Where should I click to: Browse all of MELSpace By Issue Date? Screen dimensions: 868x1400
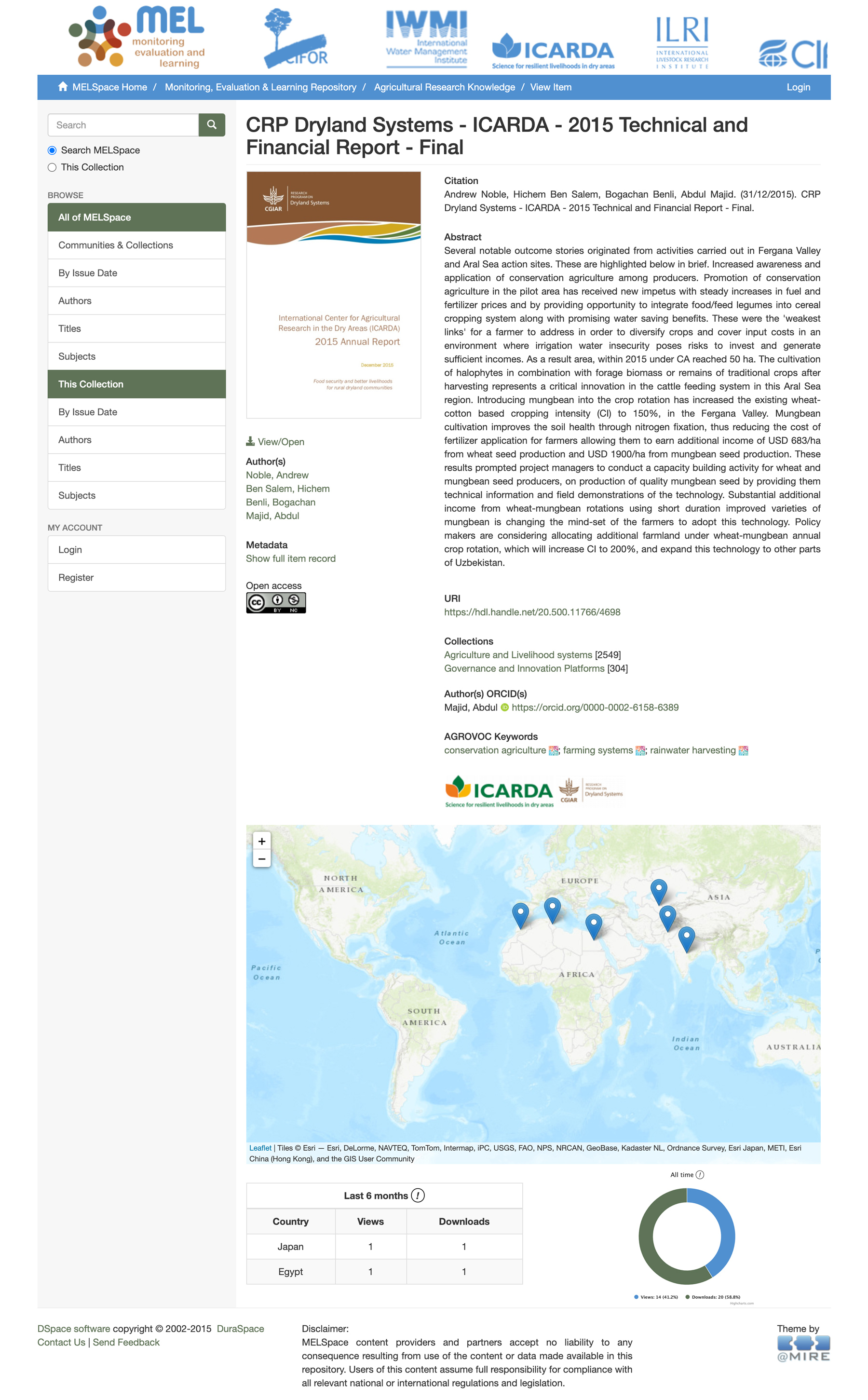(x=136, y=272)
